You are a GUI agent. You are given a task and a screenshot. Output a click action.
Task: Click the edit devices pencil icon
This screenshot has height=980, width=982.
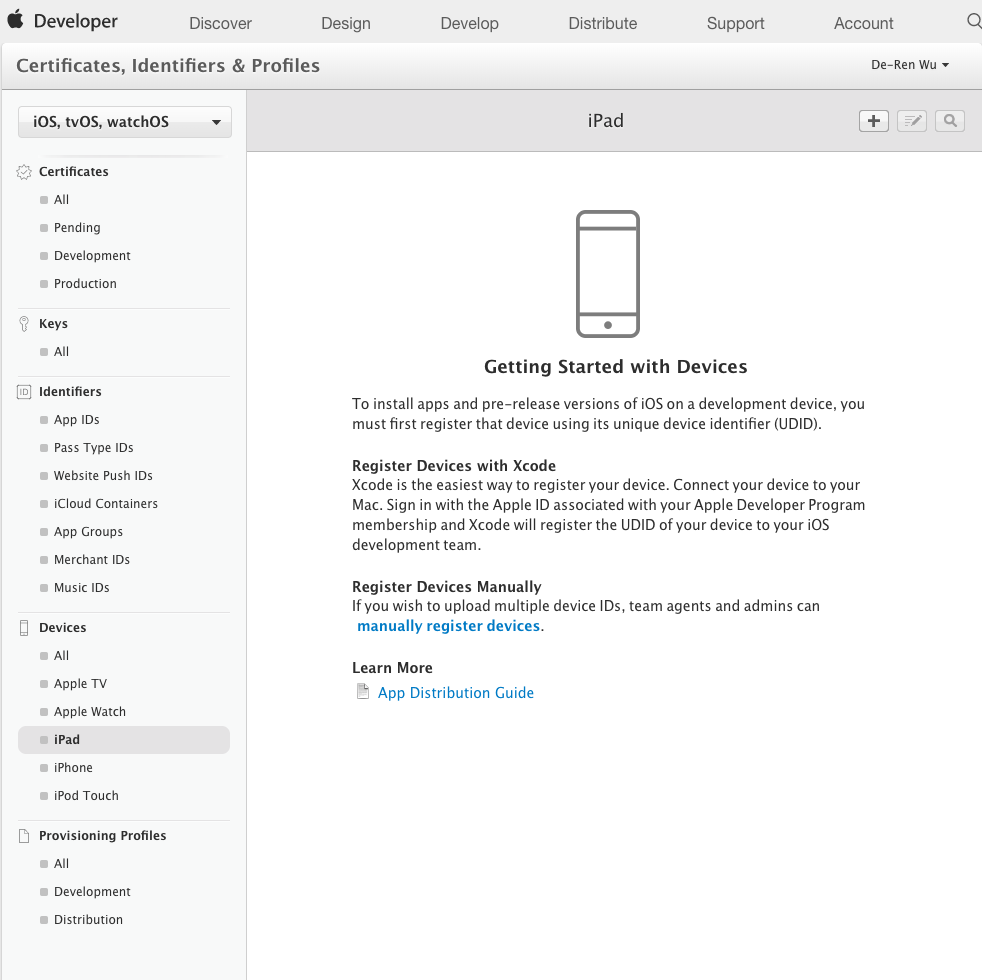tap(912, 121)
